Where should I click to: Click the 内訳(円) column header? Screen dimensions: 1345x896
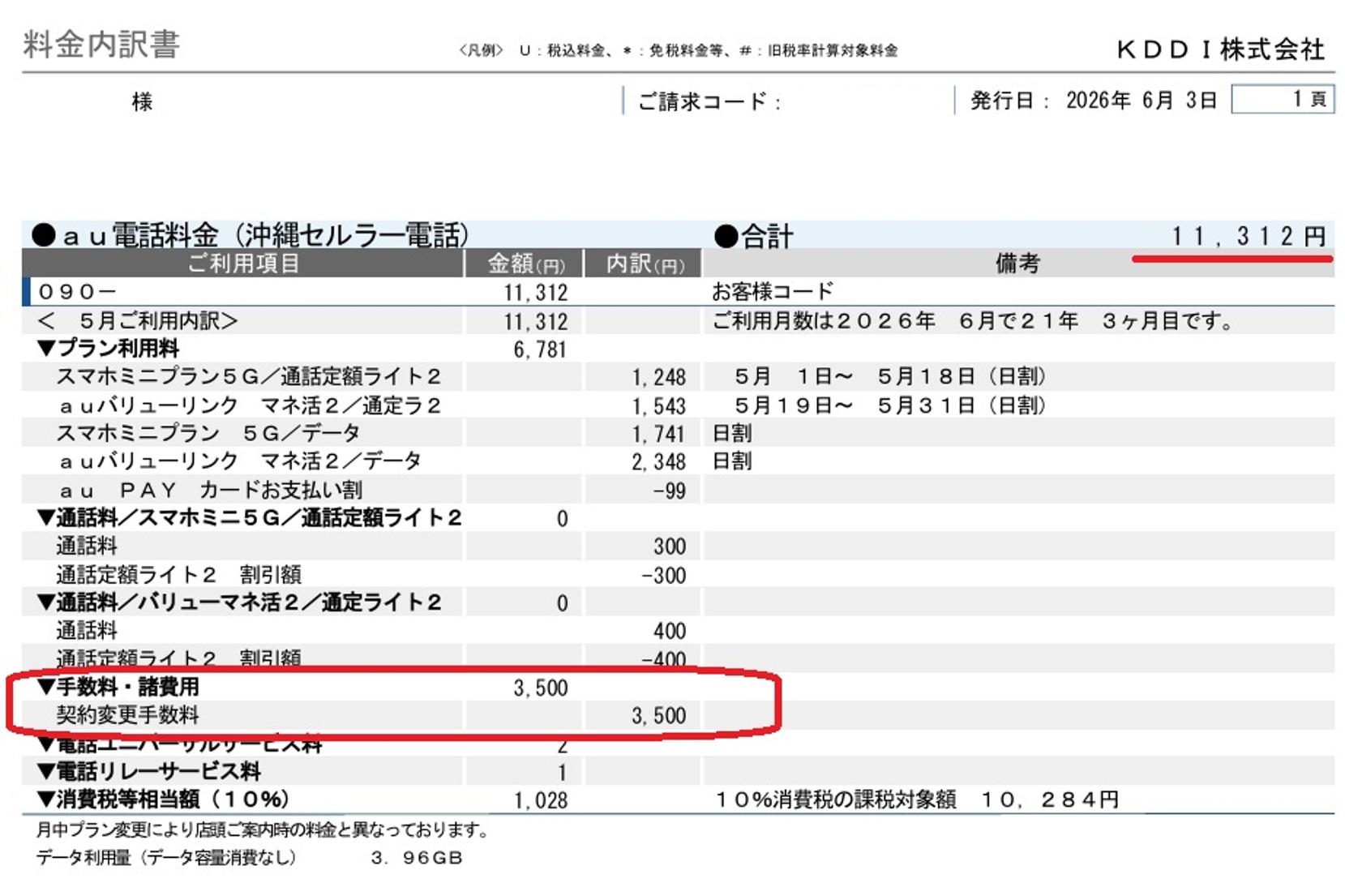click(x=645, y=264)
